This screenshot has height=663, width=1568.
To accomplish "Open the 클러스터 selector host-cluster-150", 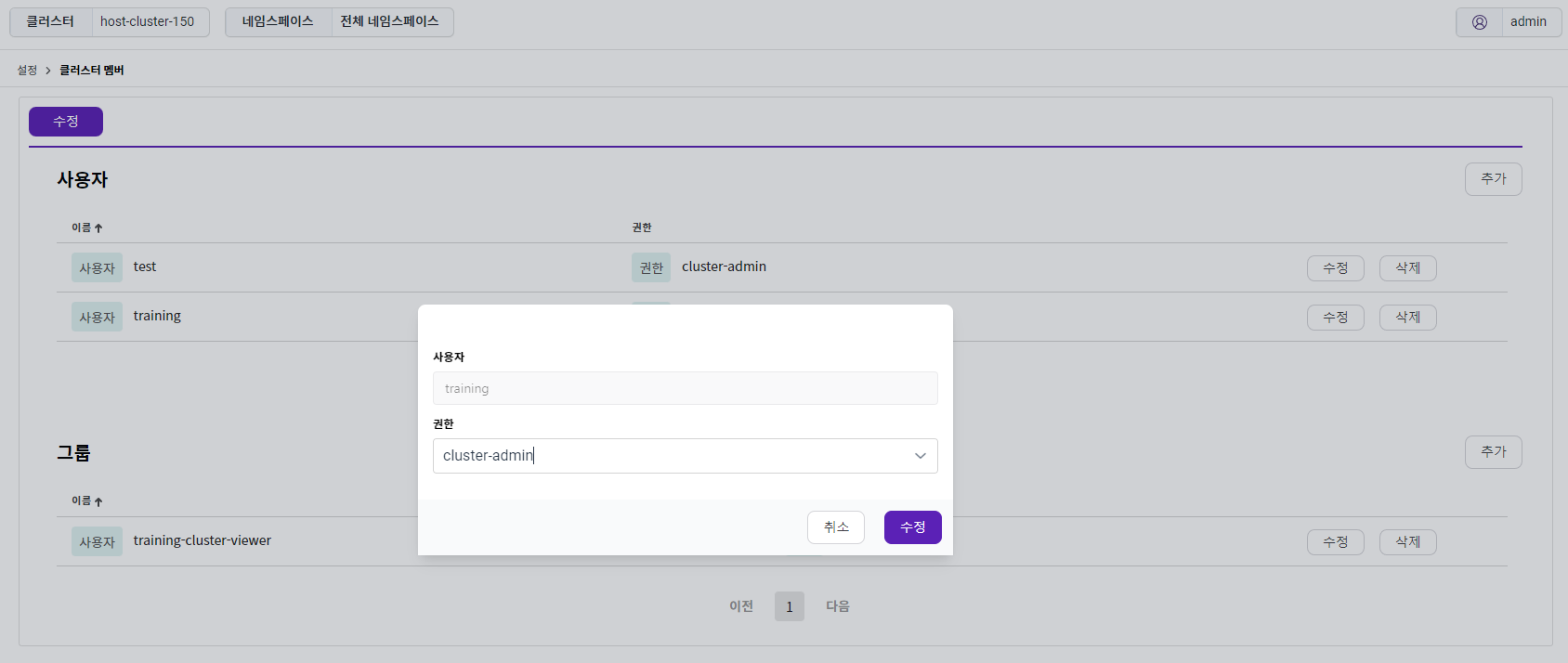I will (110, 22).
